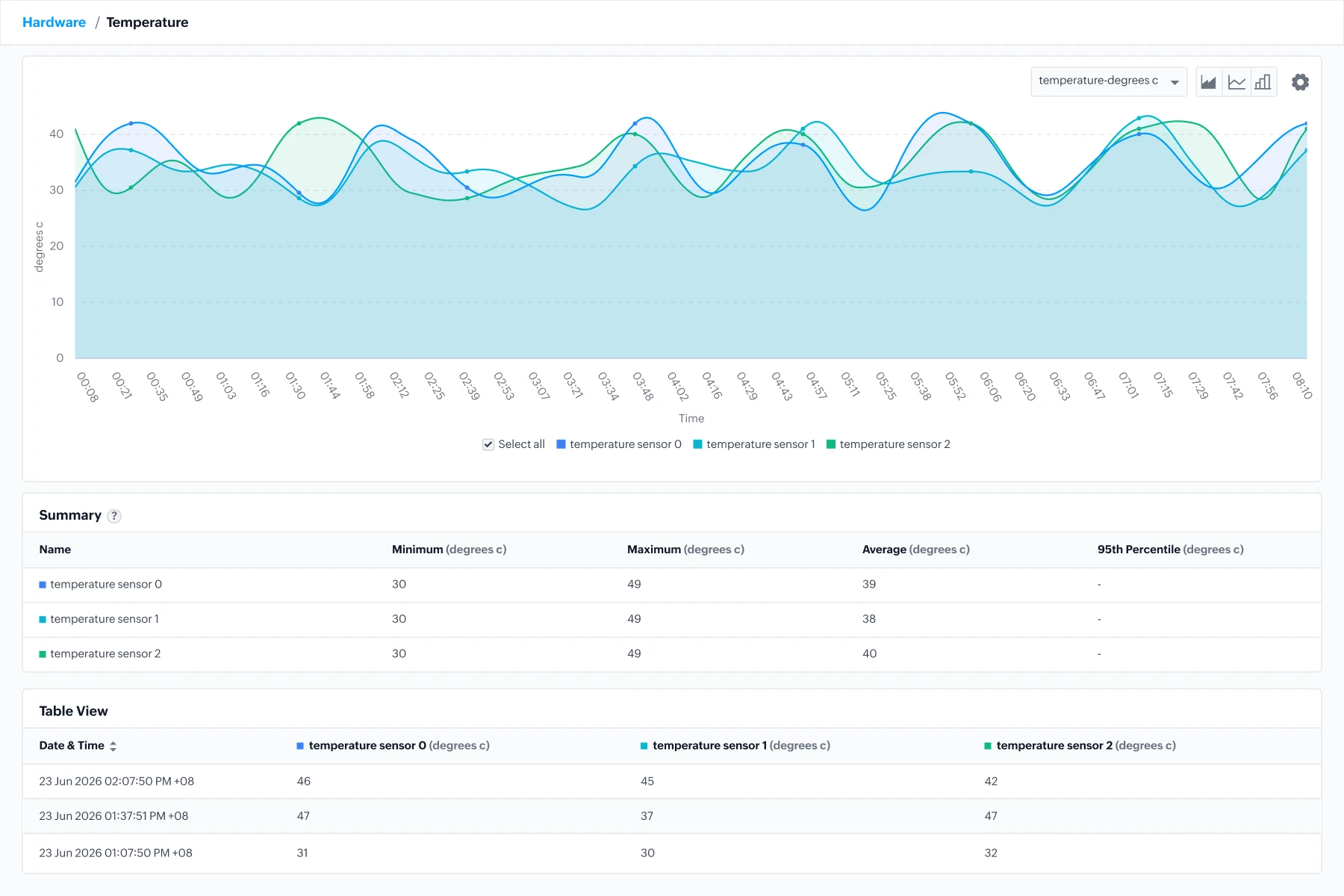Click the Temperature breadcrumb title
Screen dimensions: 1344x896
147,22
